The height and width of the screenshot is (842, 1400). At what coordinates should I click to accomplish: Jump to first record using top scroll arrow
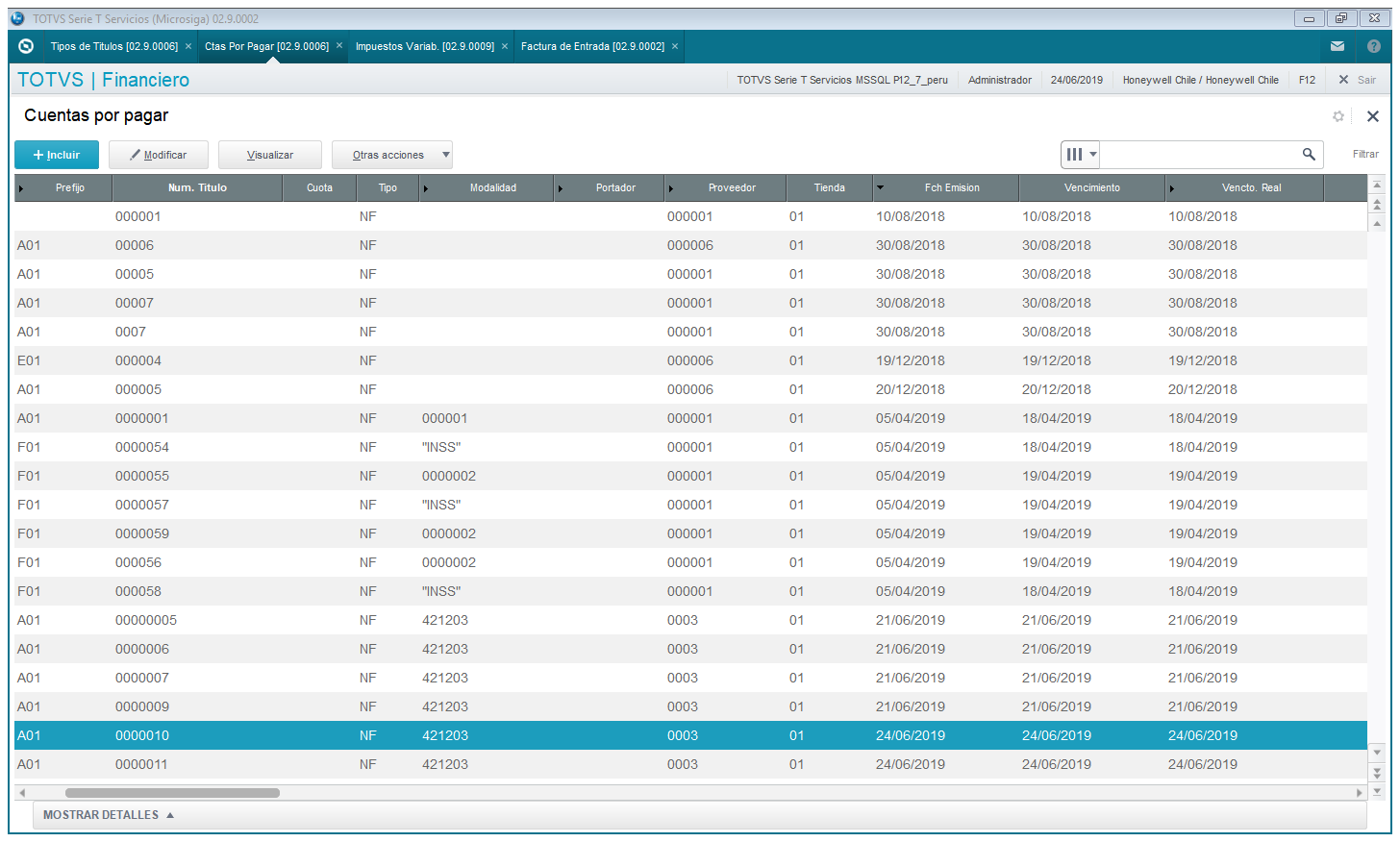tap(1377, 185)
